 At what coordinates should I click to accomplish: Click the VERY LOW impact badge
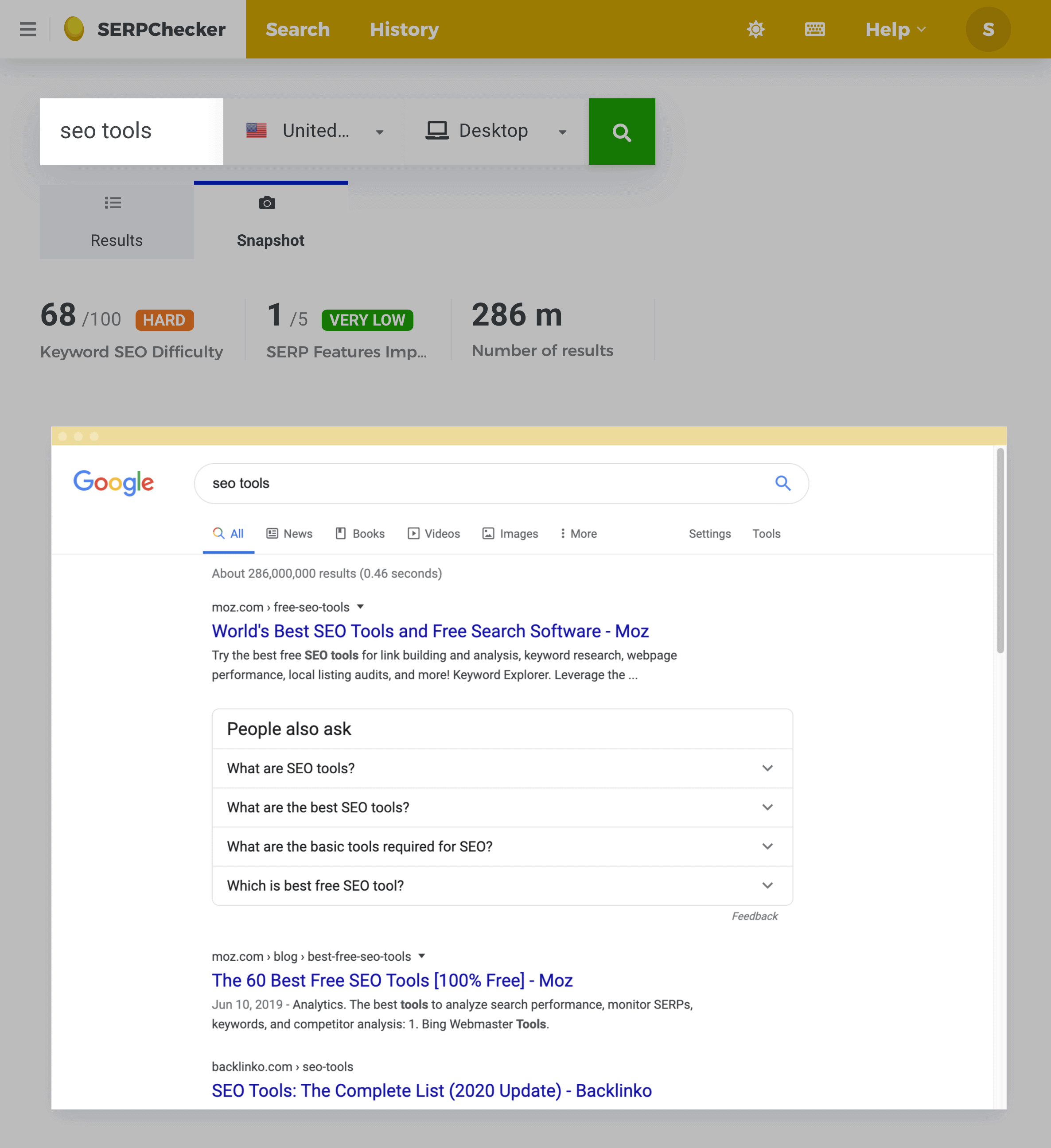[x=367, y=320]
